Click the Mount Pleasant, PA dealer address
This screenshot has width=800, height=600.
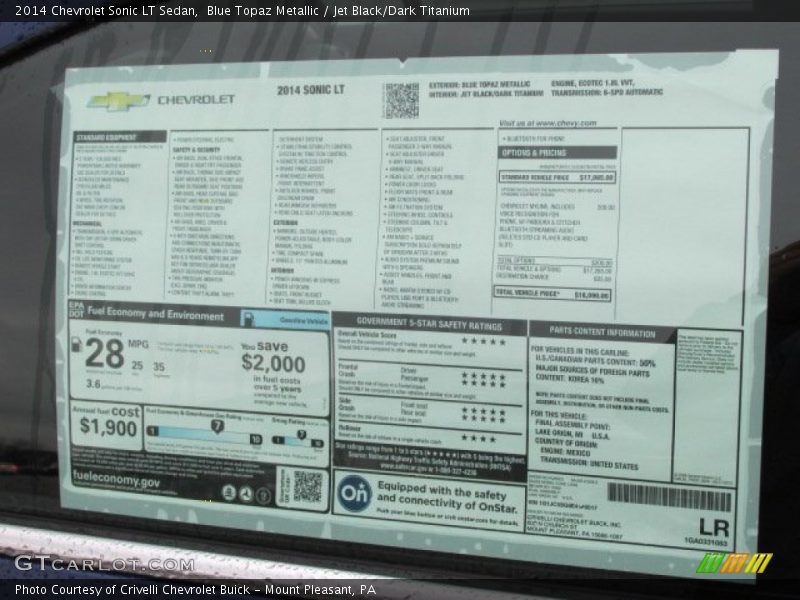click(574, 534)
